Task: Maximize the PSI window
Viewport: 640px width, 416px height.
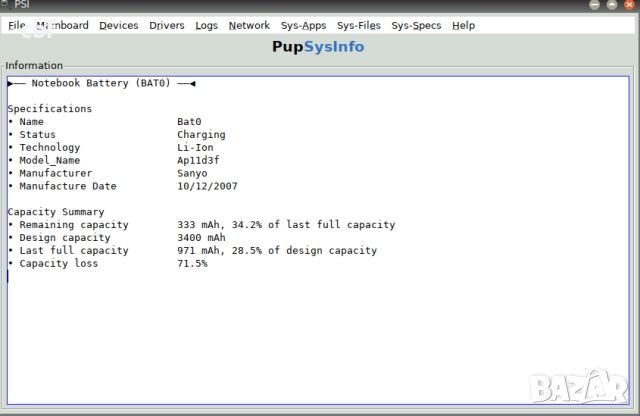Action: click(x=612, y=5)
